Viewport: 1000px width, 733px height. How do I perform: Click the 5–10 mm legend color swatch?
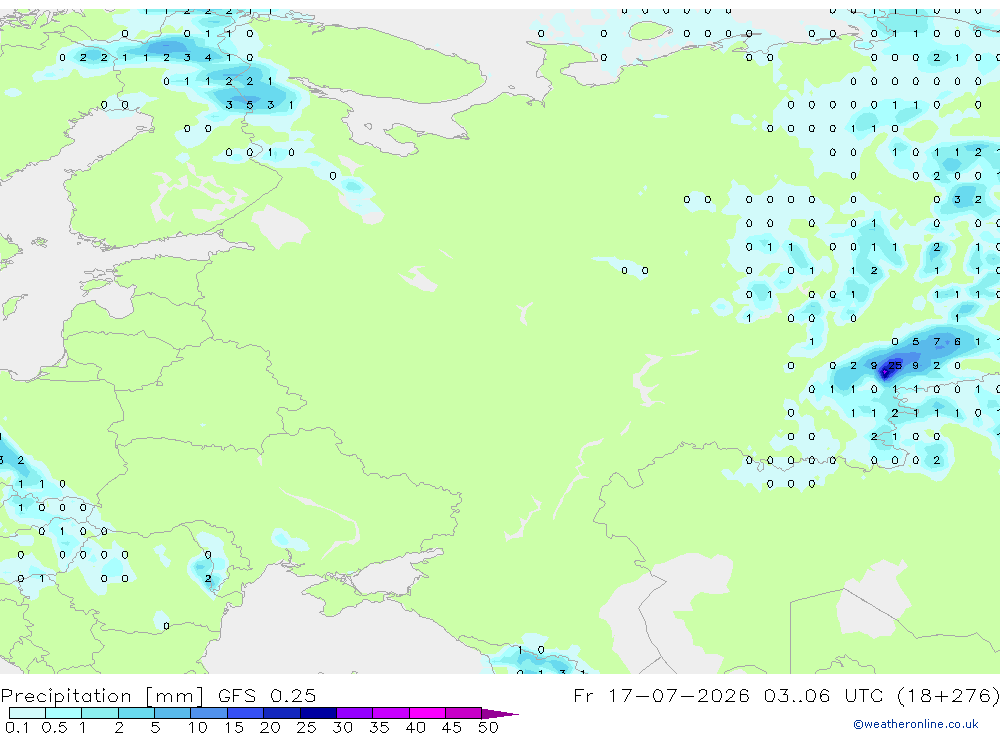(x=173, y=713)
